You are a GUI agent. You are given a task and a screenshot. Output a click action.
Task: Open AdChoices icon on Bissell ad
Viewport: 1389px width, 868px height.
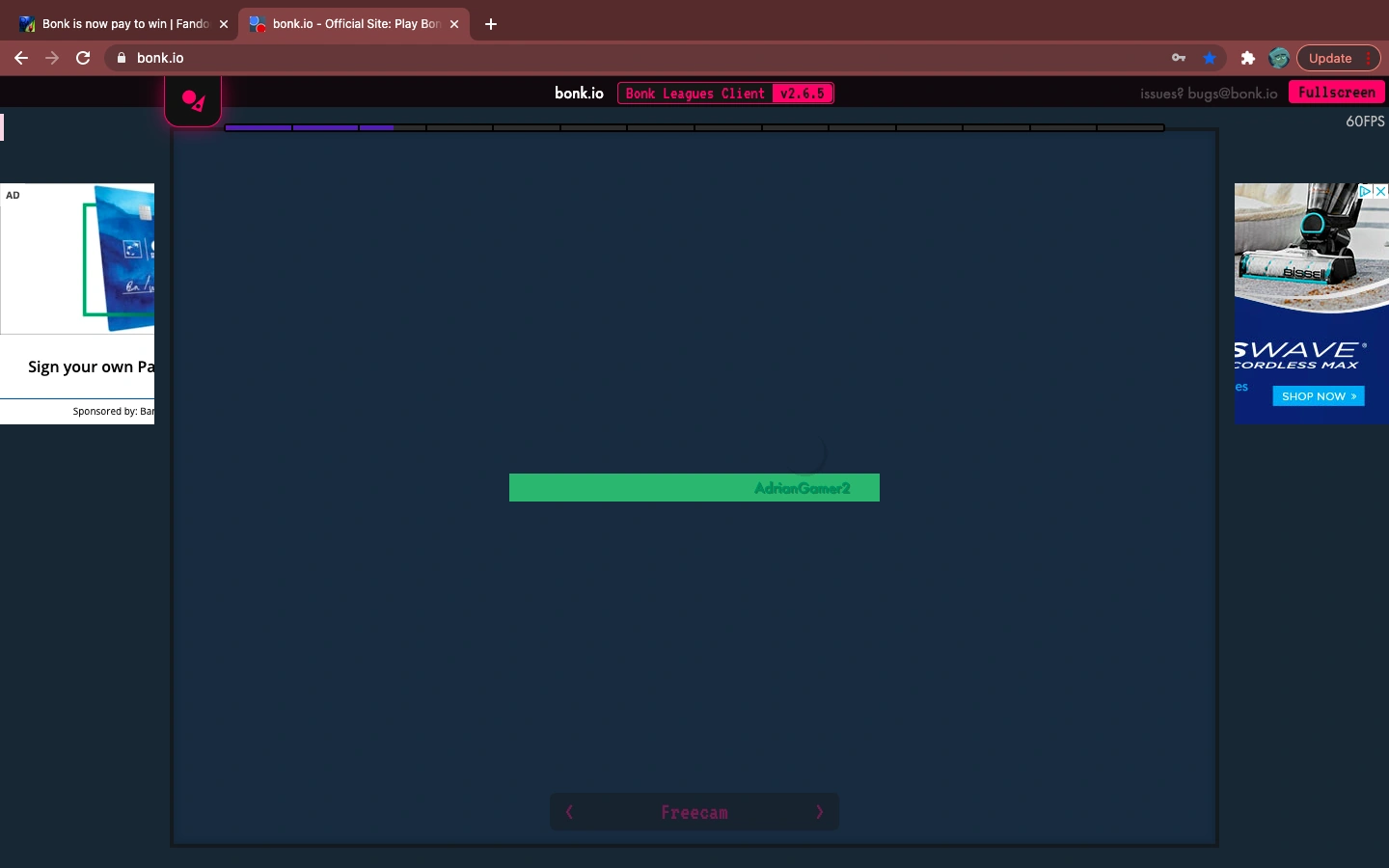coord(1366,191)
